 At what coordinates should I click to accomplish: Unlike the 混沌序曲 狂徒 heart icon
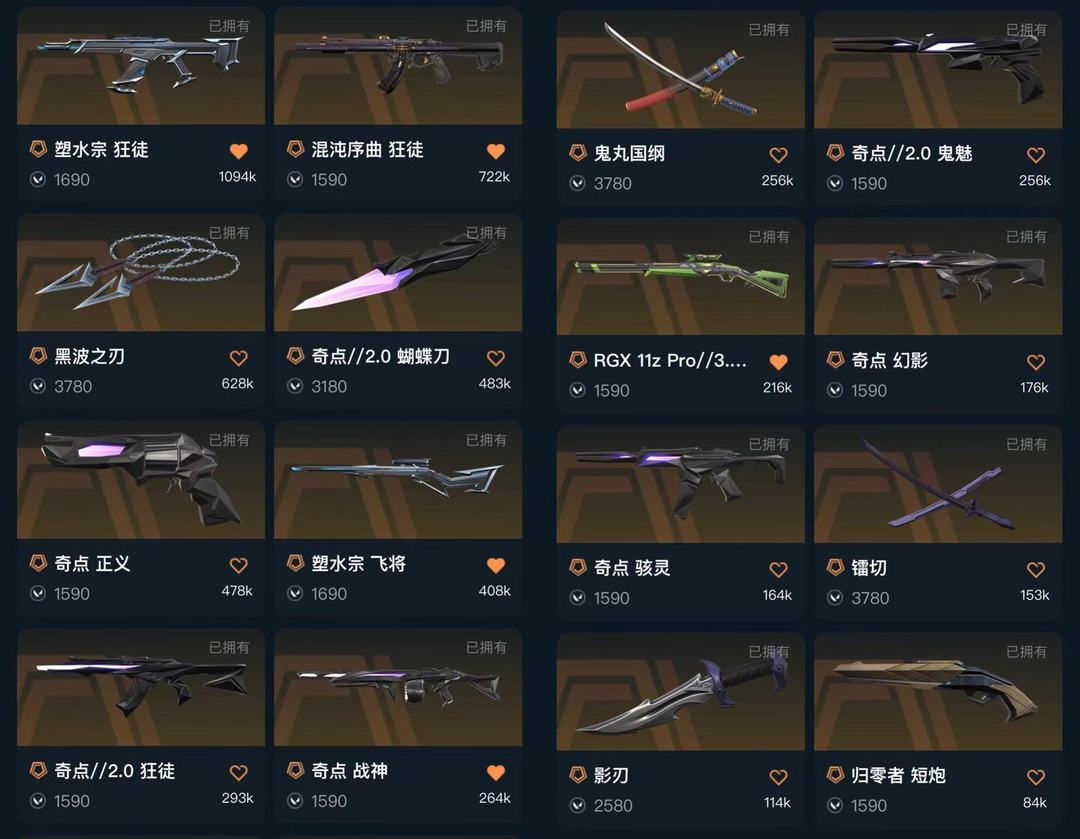coord(496,152)
